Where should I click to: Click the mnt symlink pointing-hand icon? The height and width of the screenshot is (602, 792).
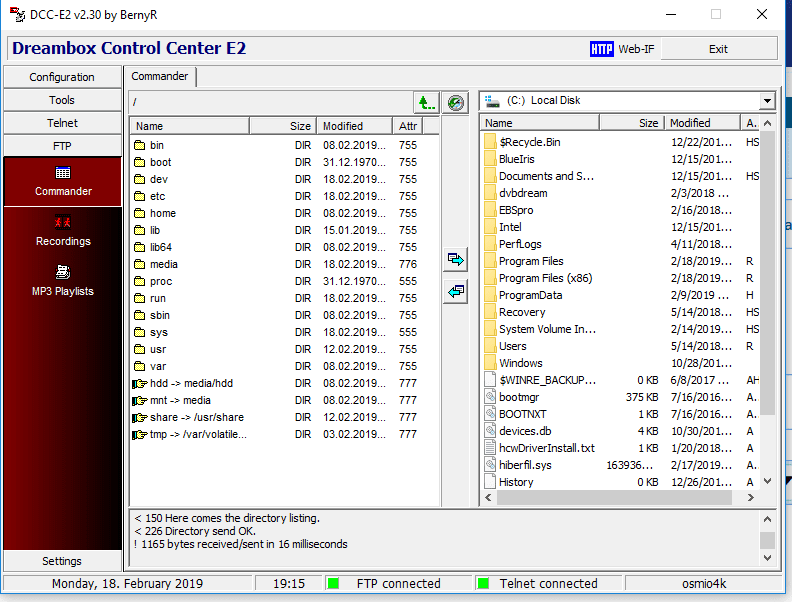(139, 400)
